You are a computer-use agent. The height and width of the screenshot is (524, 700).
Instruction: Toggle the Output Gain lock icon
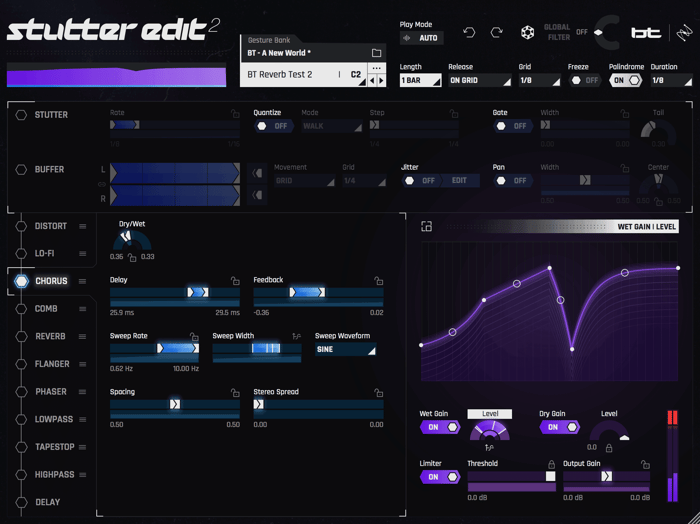(x=645, y=464)
